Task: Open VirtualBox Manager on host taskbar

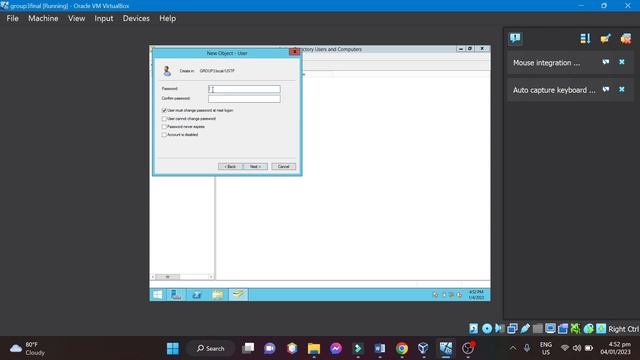Action: click(x=423, y=348)
